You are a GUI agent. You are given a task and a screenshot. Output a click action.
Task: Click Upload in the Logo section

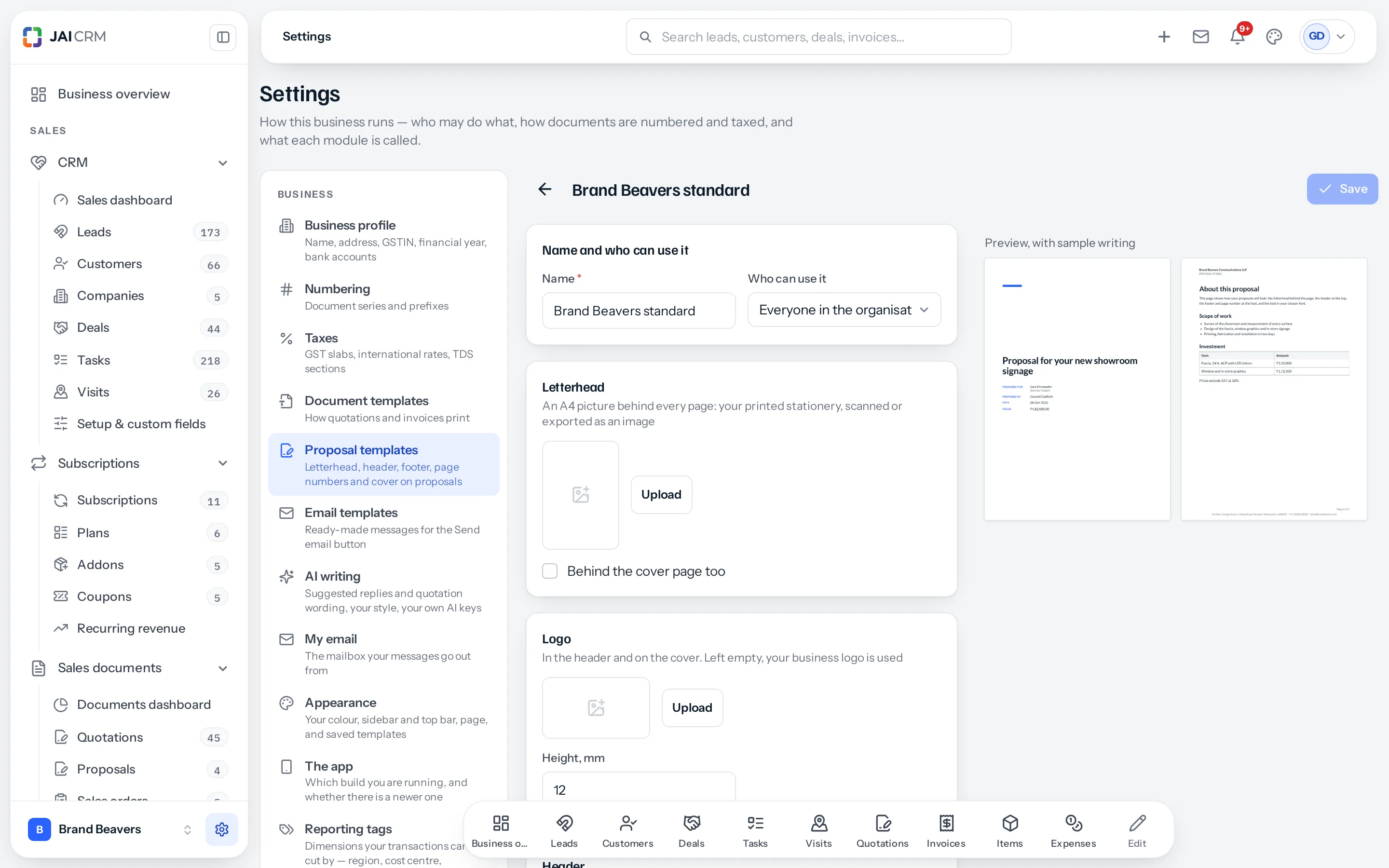pos(692,708)
